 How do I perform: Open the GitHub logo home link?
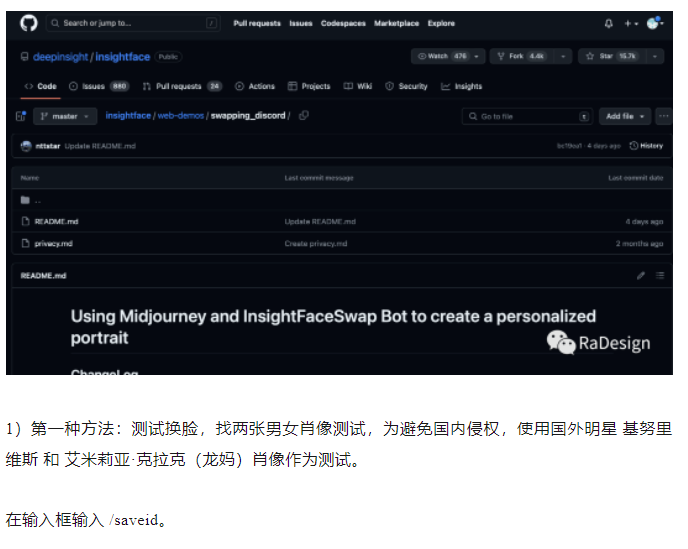29,23
